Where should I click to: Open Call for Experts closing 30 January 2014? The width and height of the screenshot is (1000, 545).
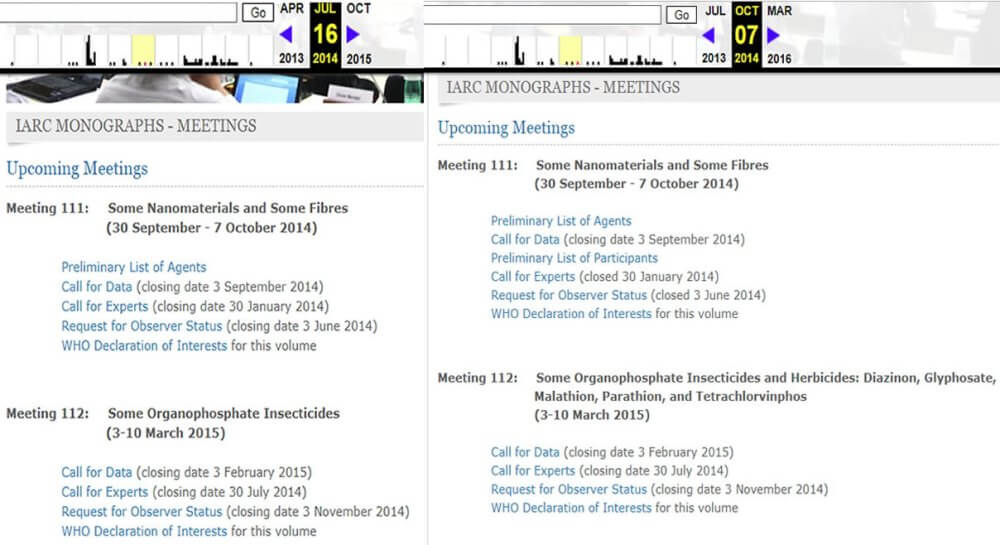click(x=105, y=307)
